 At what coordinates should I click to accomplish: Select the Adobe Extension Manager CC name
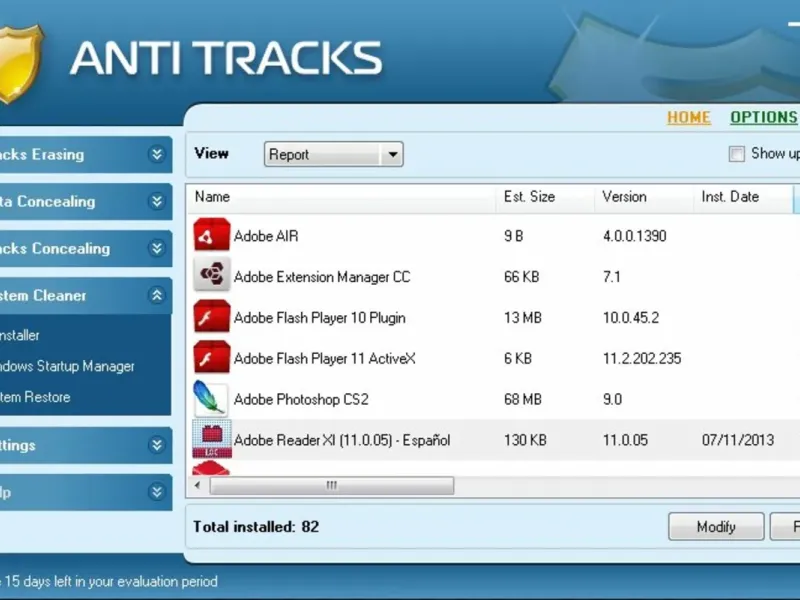[x=322, y=277]
